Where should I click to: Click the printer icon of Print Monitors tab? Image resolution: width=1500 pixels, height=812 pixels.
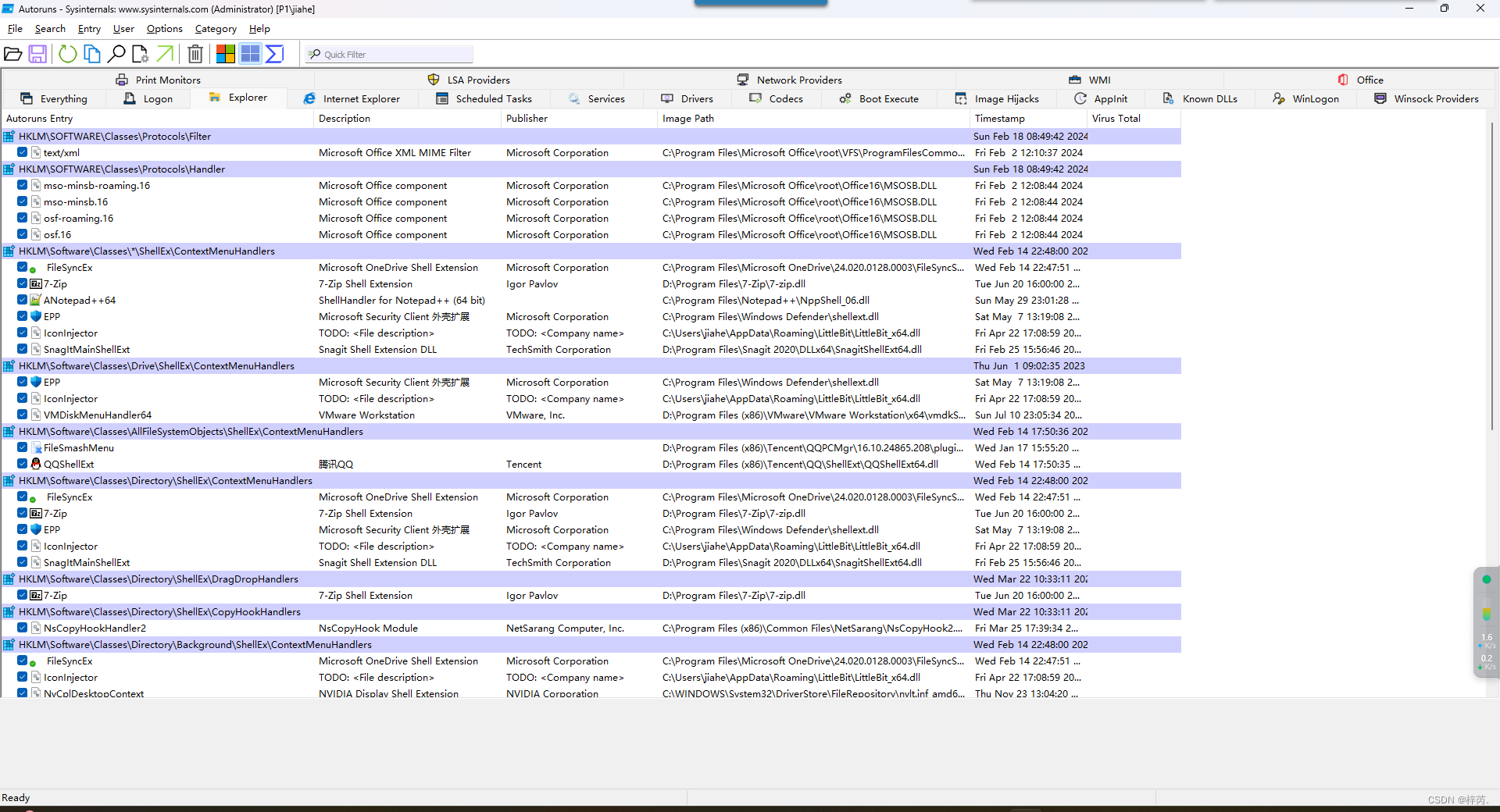click(122, 80)
